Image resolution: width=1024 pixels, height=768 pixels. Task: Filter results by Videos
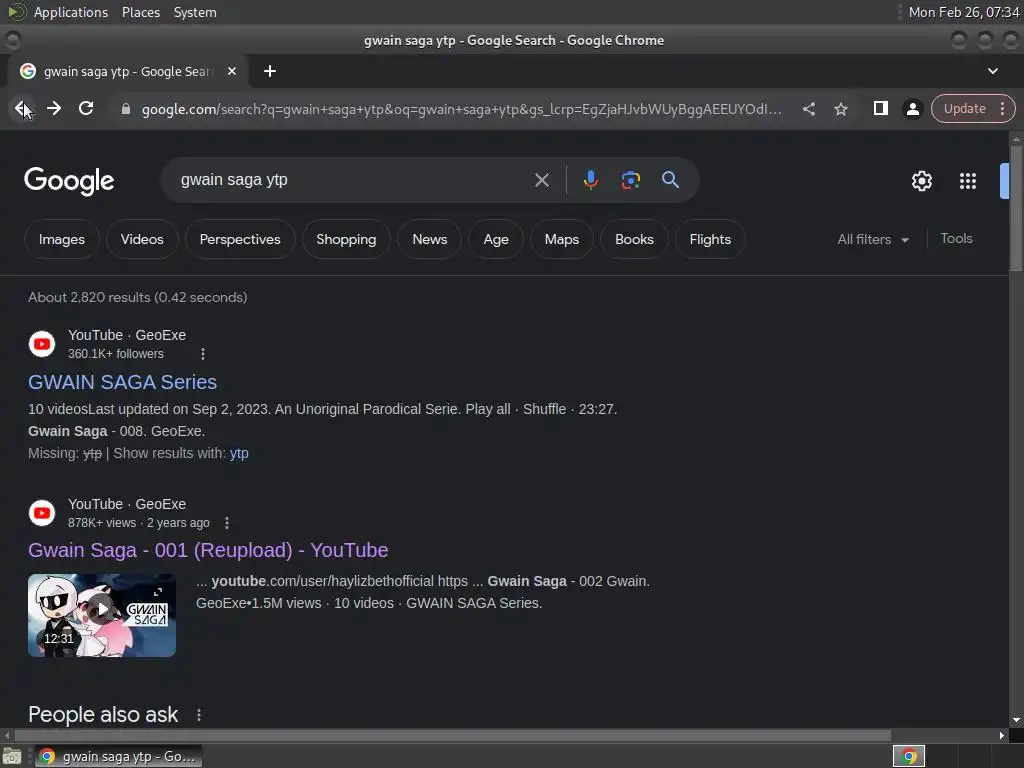(142, 239)
